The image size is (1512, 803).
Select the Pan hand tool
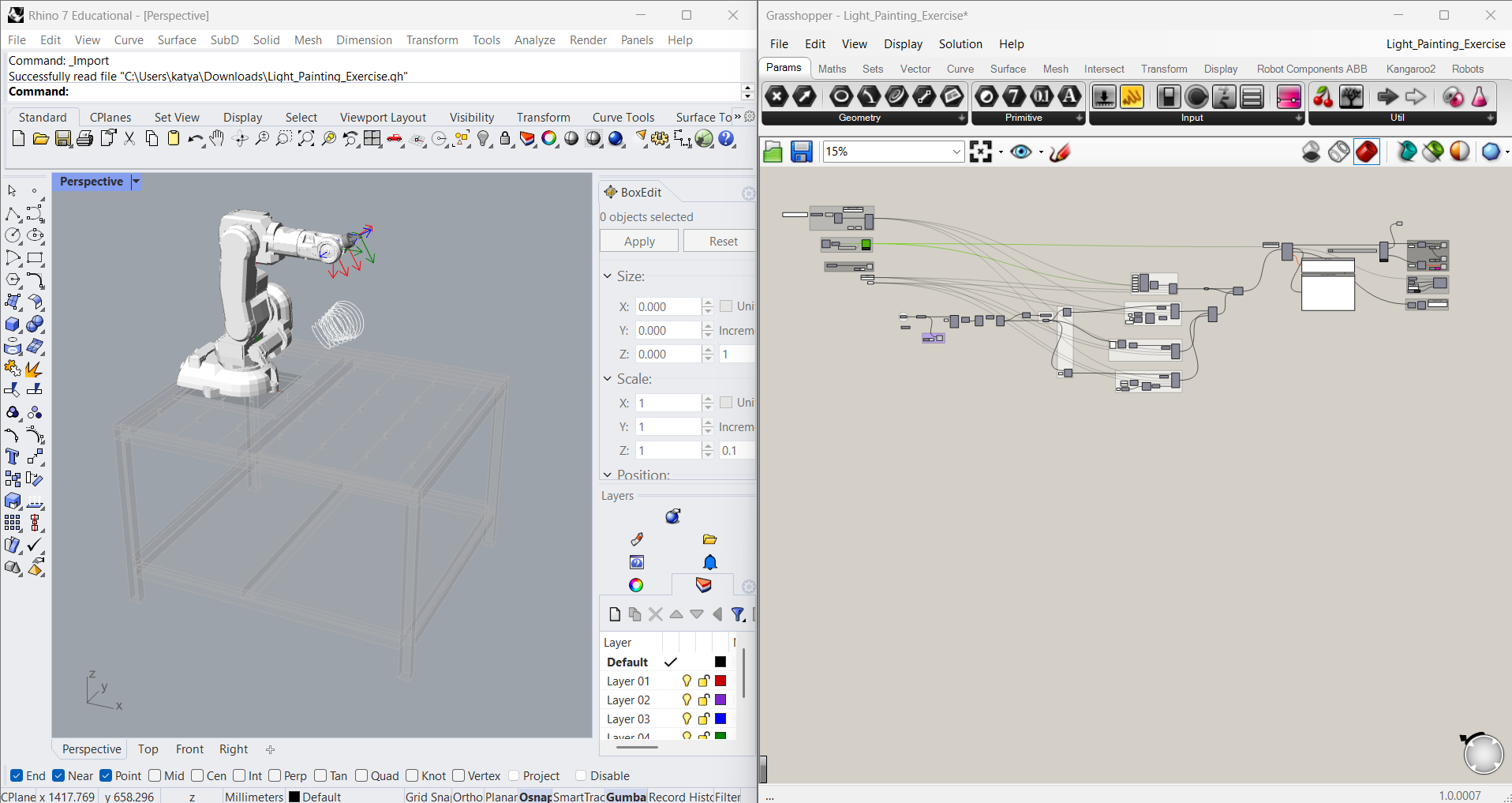click(217, 139)
